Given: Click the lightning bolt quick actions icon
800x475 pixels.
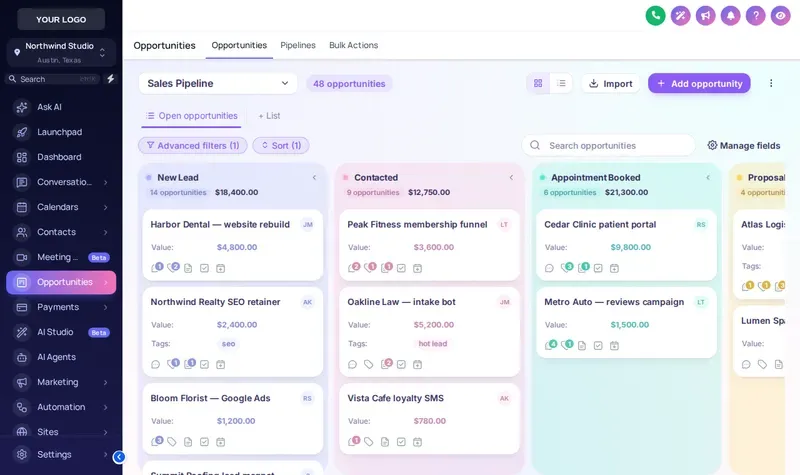Looking at the screenshot, I should coord(110,79).
